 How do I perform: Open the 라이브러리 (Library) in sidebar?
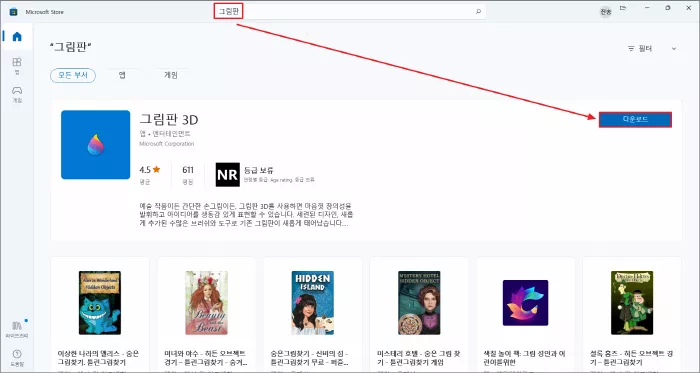(17, 329)
